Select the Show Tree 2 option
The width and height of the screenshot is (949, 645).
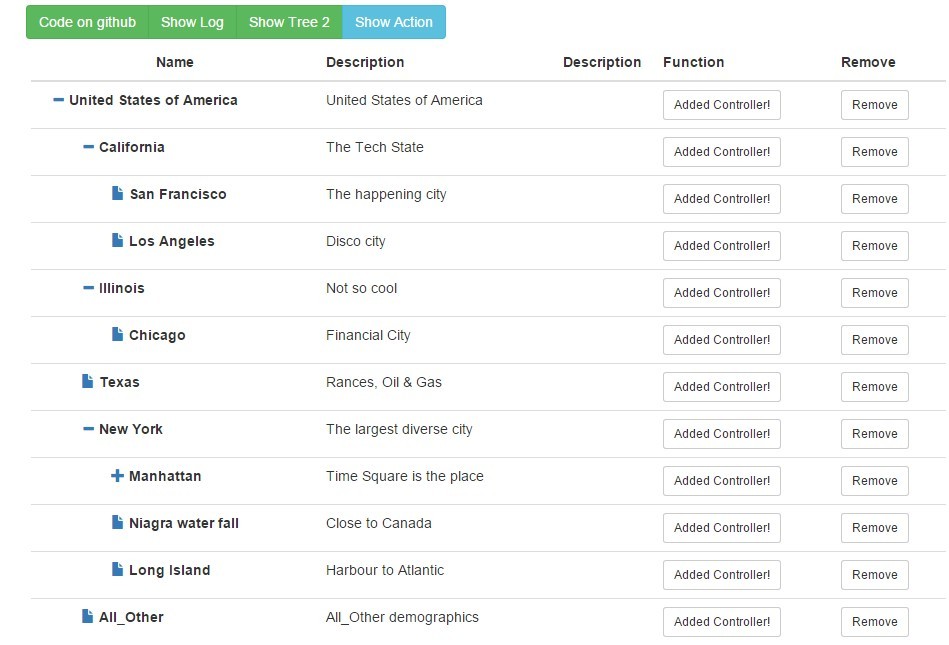click(x=289, y=20)
